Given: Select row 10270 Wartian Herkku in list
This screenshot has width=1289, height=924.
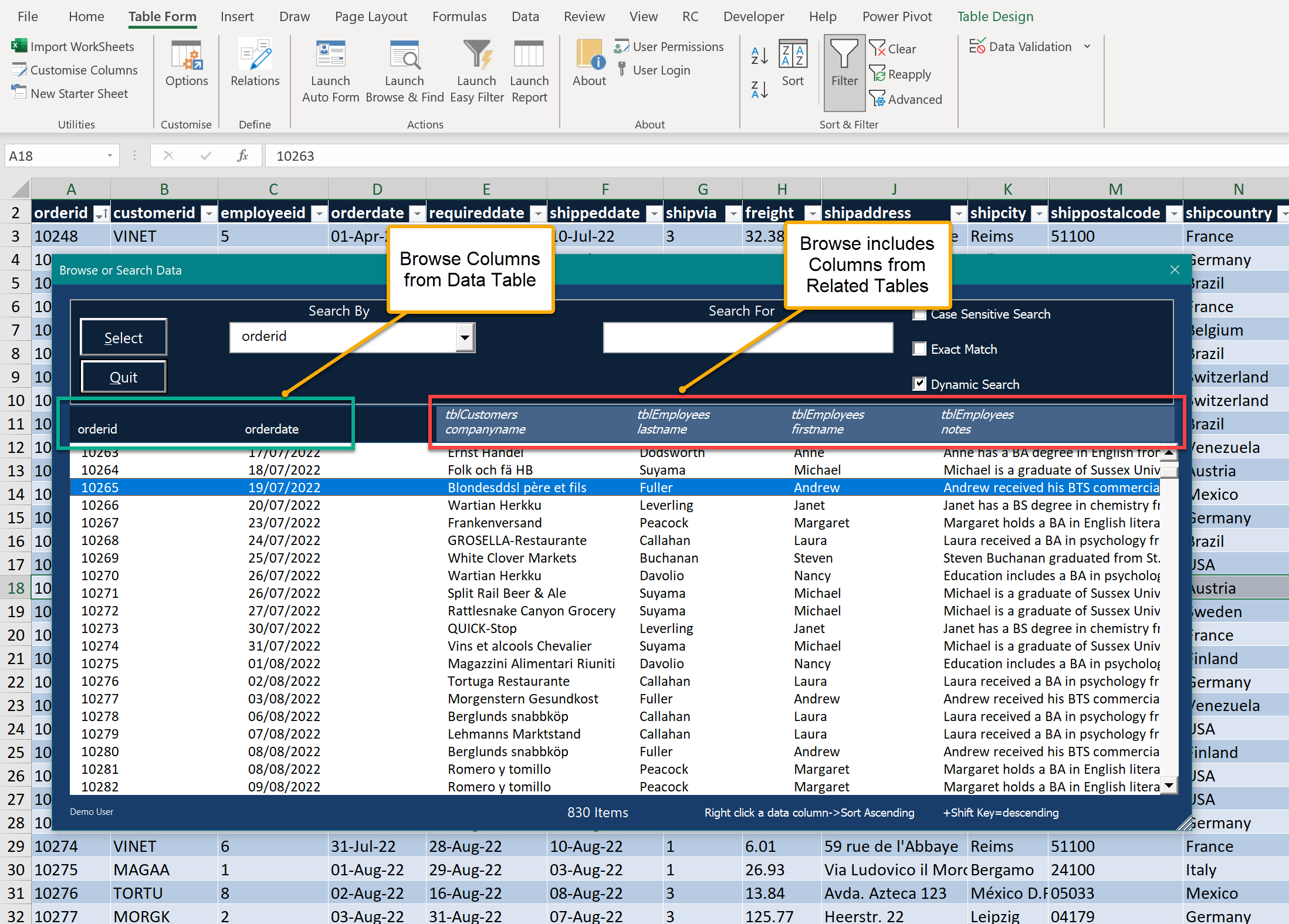Looking at the screenshot, I should [615, 576].
